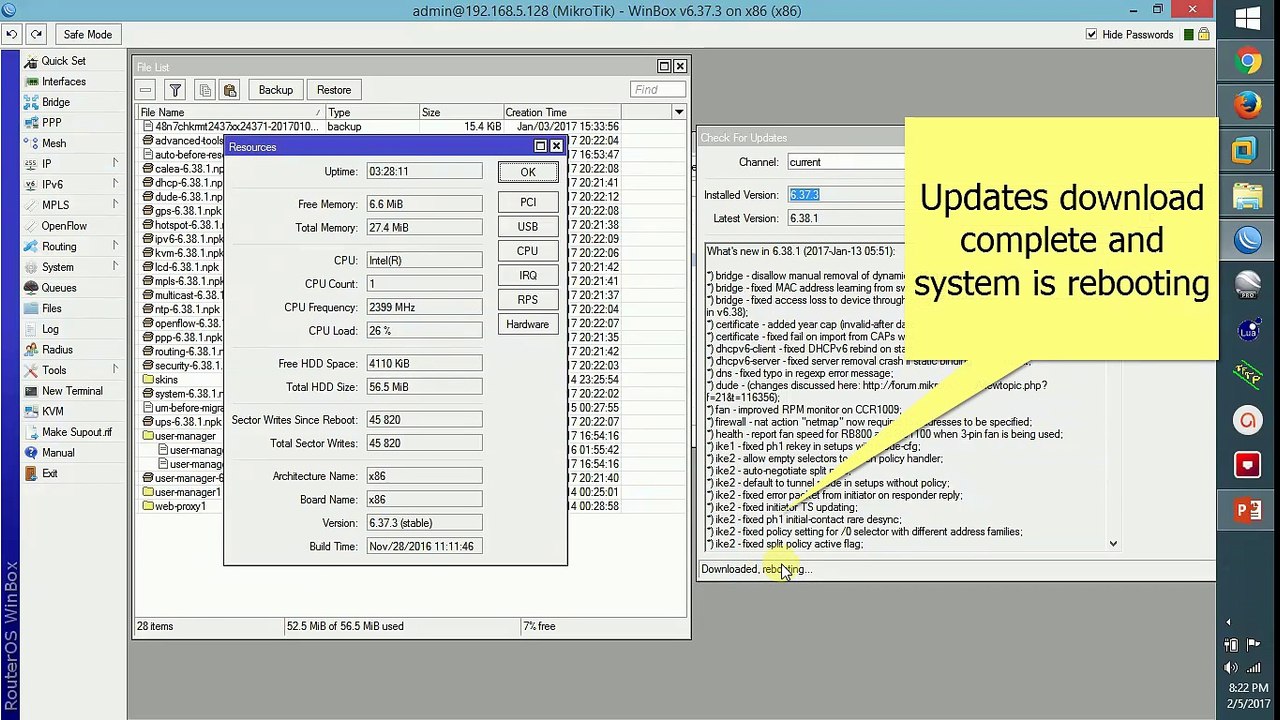The image size is (1280, 720).
Task: Click the copy icon in File List toolbar
Action: click(x=204, y=90)
